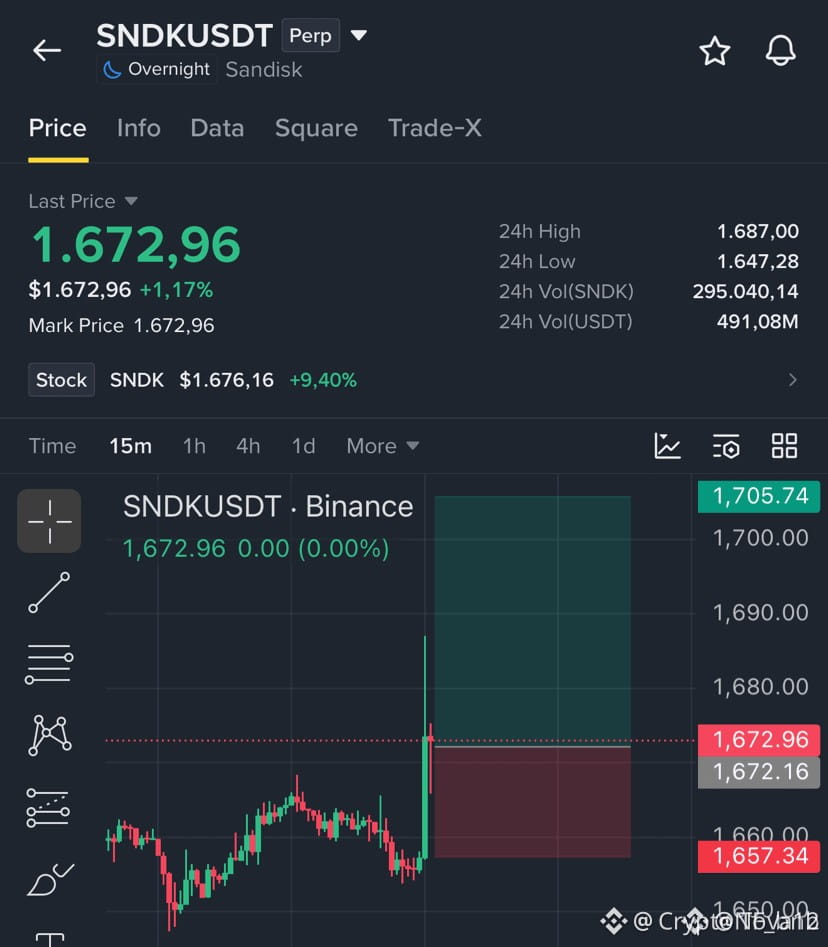Open the Trade-X tab
Viewport: 828px width, 947px height.
tap(435, 128)
